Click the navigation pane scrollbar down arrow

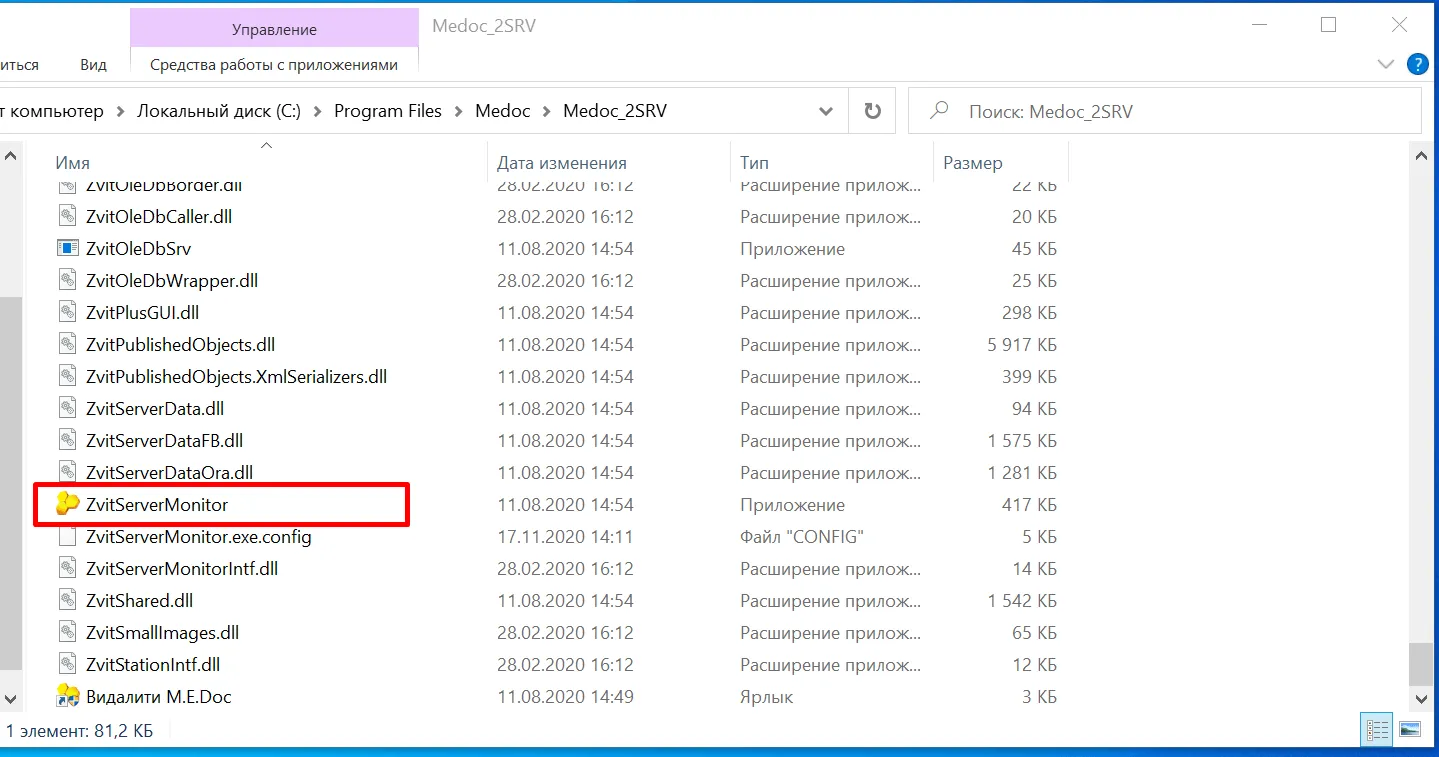coord(10,698)
